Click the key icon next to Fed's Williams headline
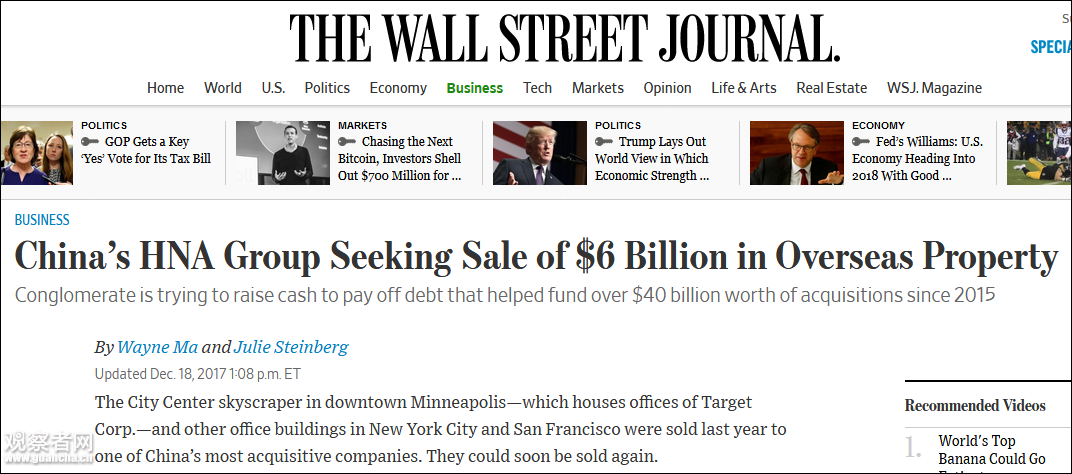Image resolution: width=1072 pixels, height=474 pixels. (x=861, y=142)
